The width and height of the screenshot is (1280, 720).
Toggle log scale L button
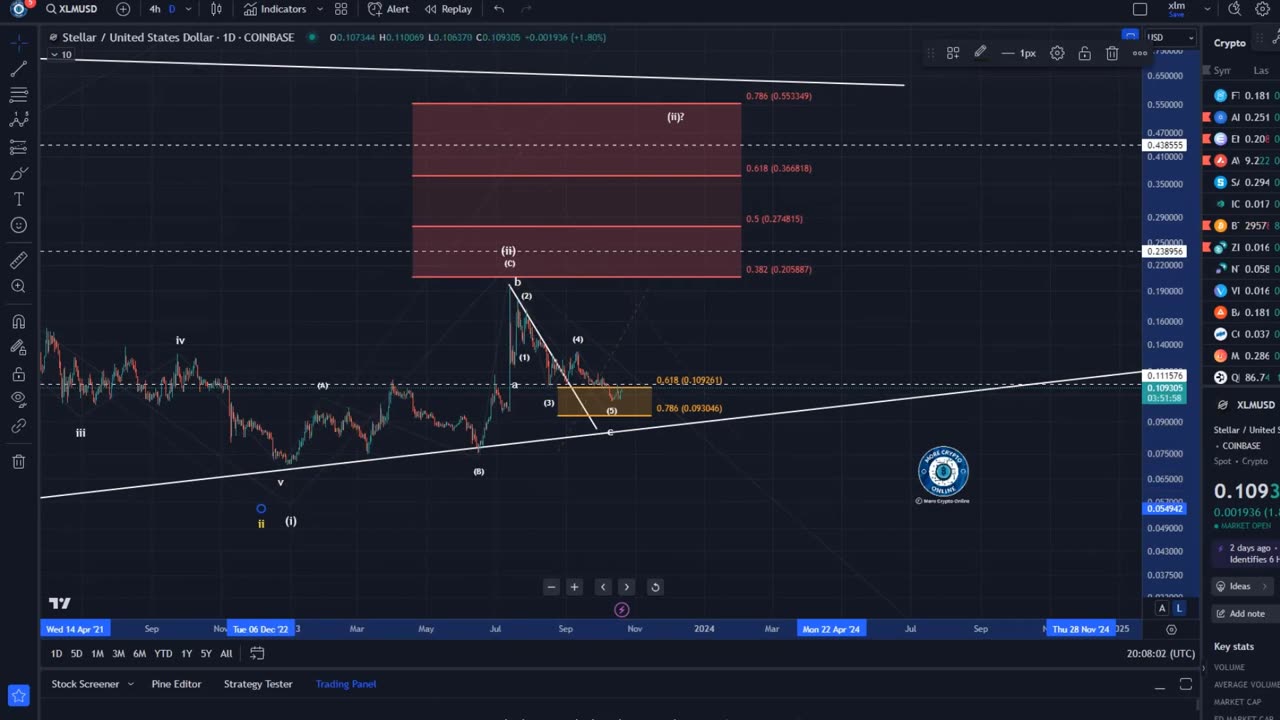click(1179, 608)
